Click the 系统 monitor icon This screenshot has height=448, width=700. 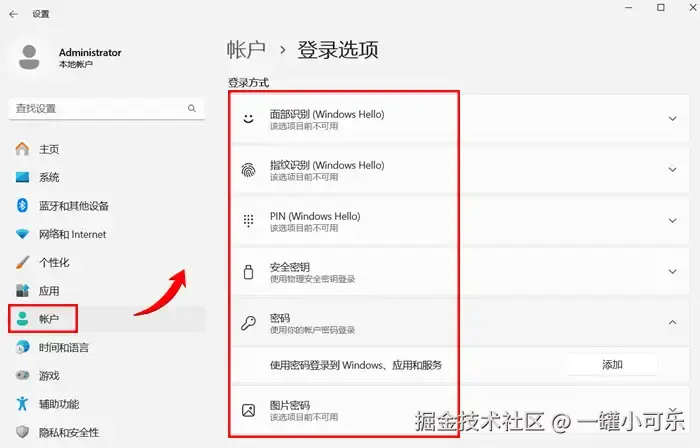click(22, 177)
